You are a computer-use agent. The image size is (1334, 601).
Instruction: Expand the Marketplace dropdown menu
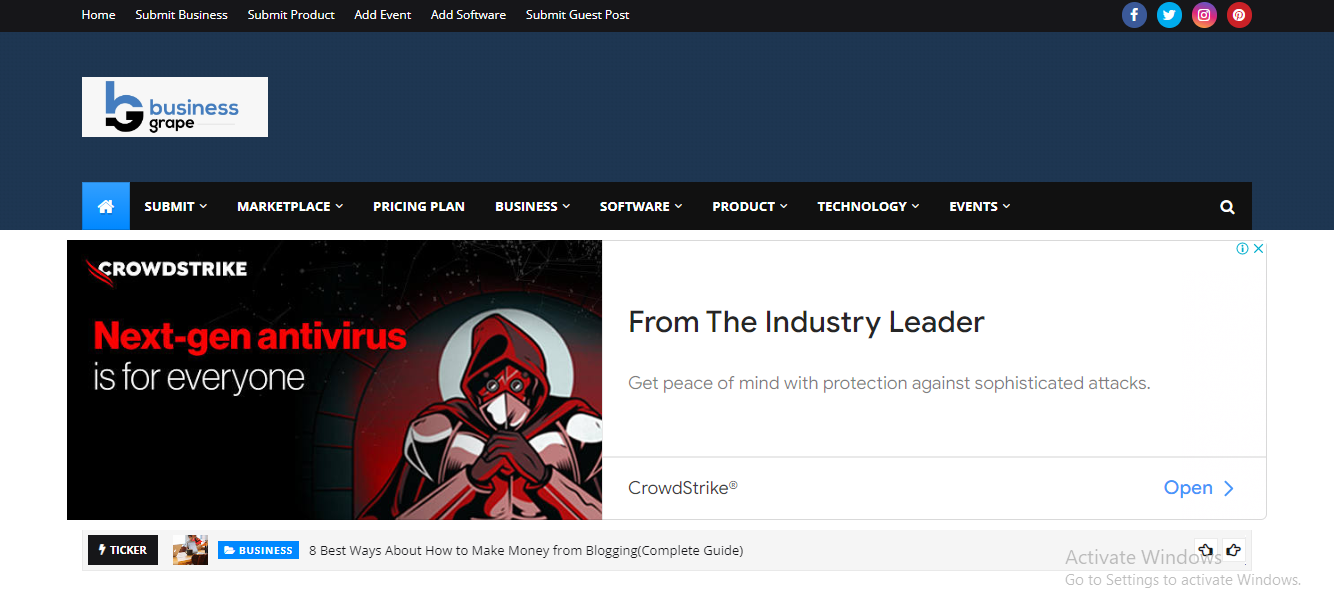click(x=290, y=206)
